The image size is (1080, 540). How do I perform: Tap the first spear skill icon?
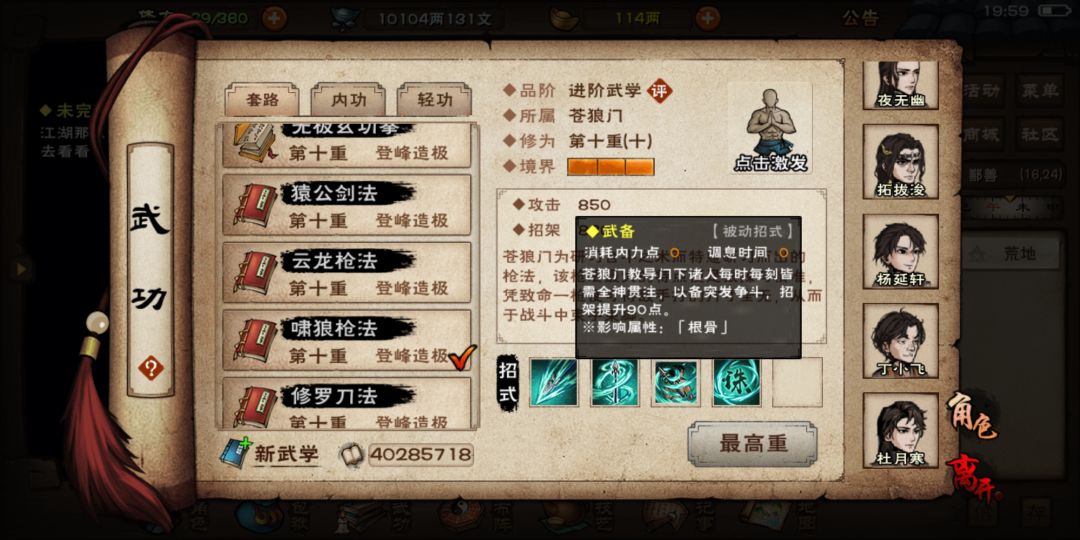coord(554,382)
